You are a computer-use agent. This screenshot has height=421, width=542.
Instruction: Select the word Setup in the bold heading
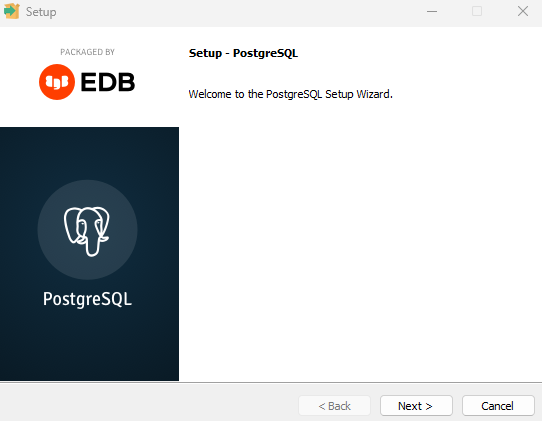tap(205, 53)
